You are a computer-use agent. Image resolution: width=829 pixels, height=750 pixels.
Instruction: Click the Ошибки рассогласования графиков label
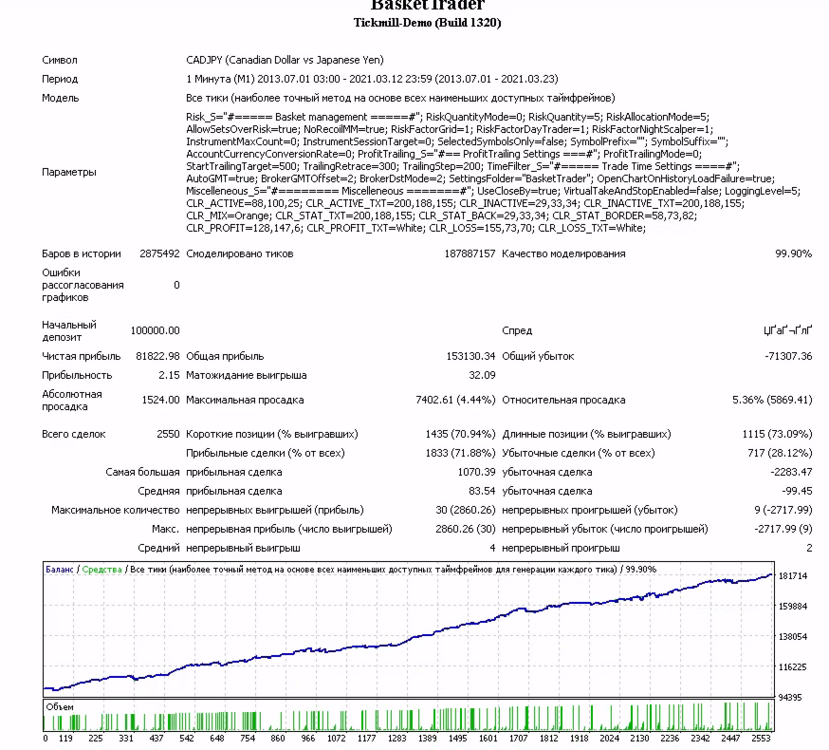[x=83, y=285]
